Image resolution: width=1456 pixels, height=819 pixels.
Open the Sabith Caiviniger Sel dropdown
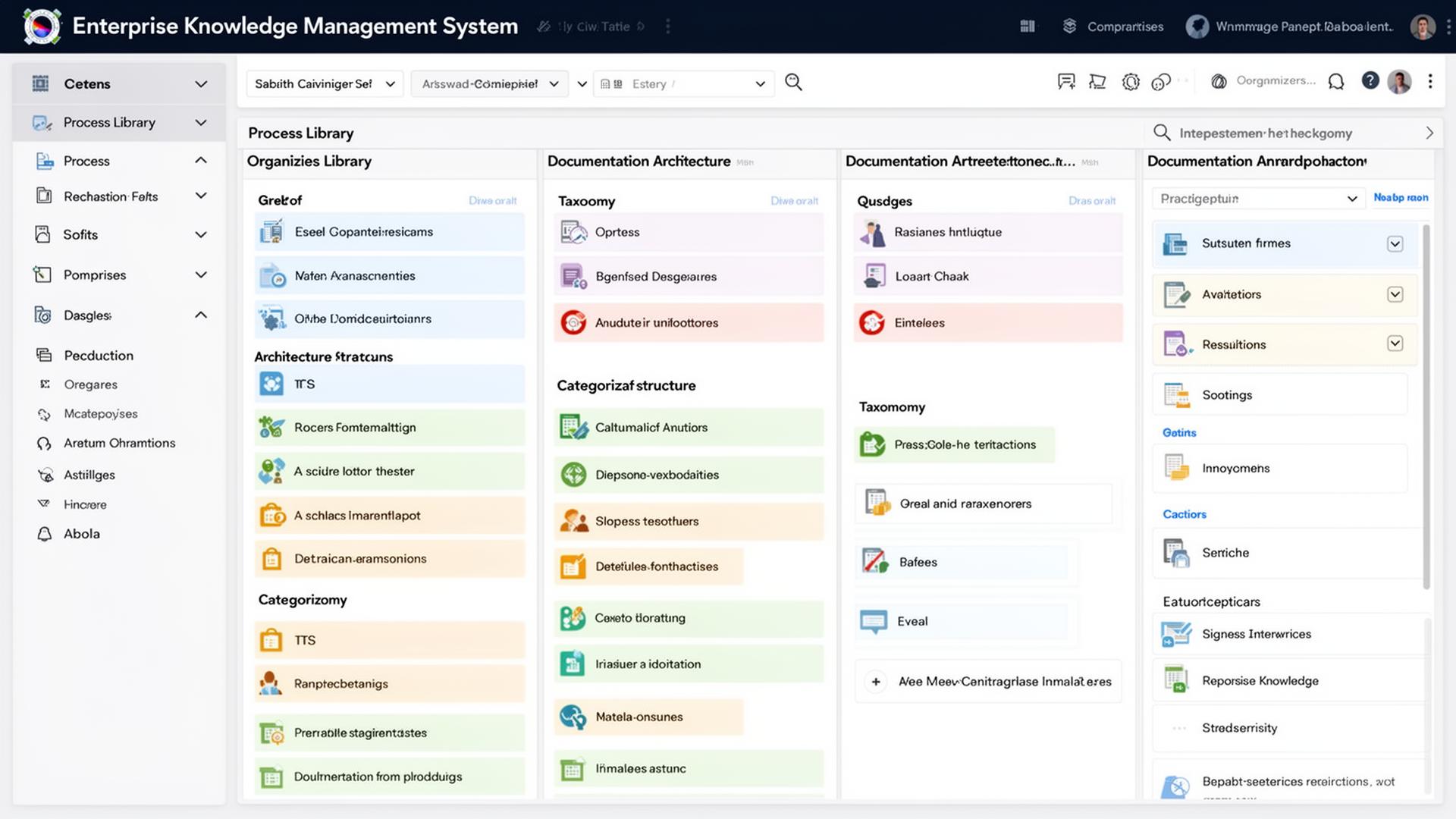pyautogui.click(x=325, y=83)
